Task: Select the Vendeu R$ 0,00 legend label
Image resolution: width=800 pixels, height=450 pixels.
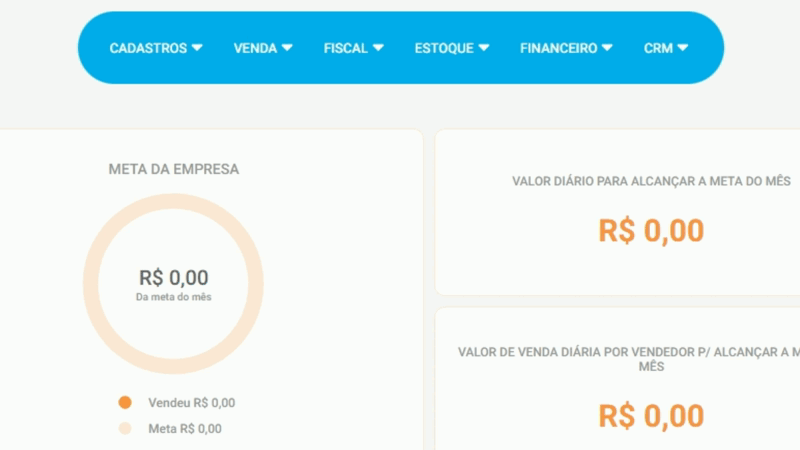Action: pos(192,403)
